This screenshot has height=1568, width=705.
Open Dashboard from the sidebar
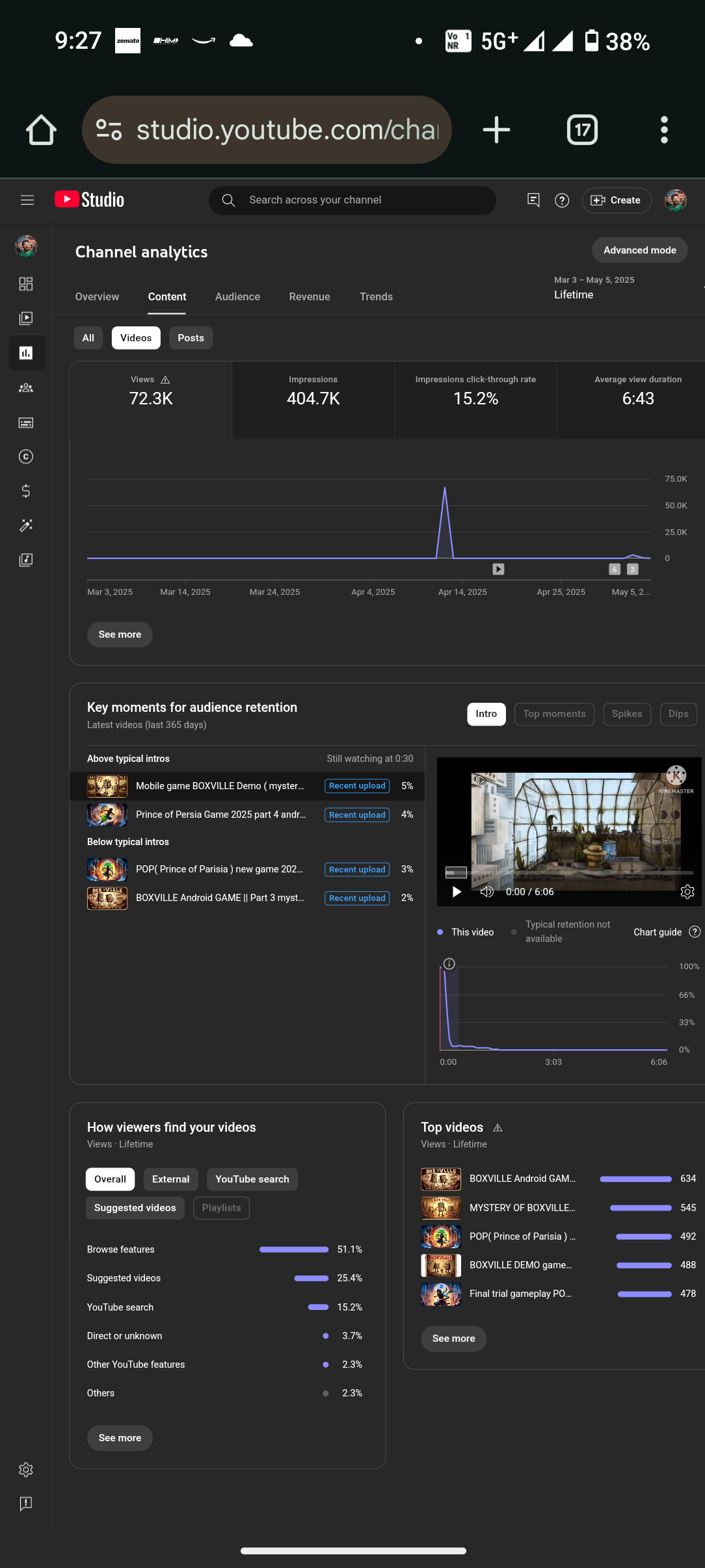(x=26, y=284)
